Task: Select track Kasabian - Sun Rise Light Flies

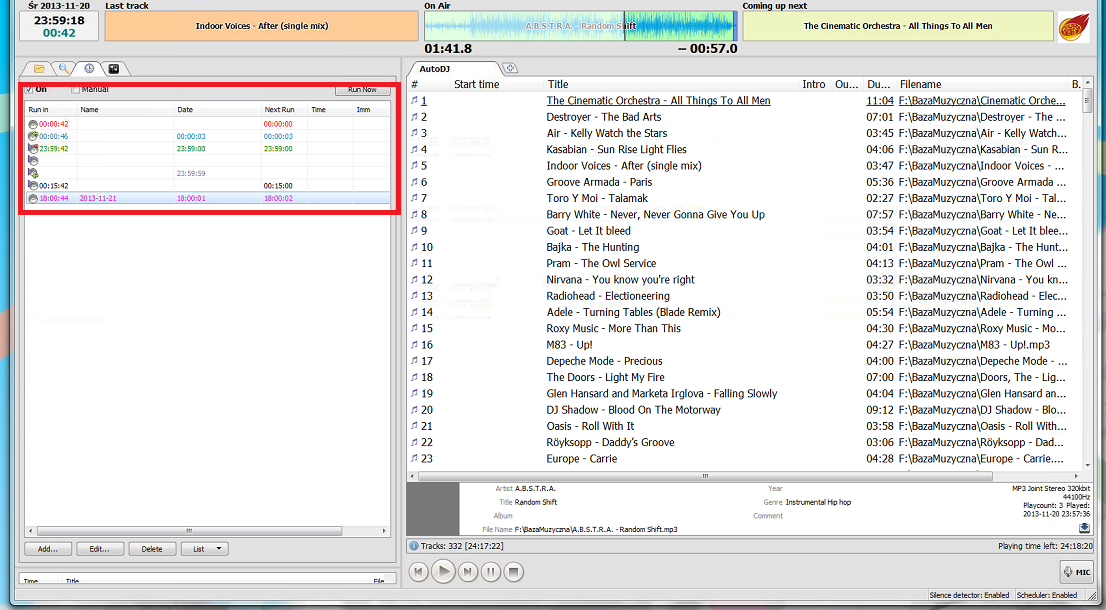Action: [616, 150]
